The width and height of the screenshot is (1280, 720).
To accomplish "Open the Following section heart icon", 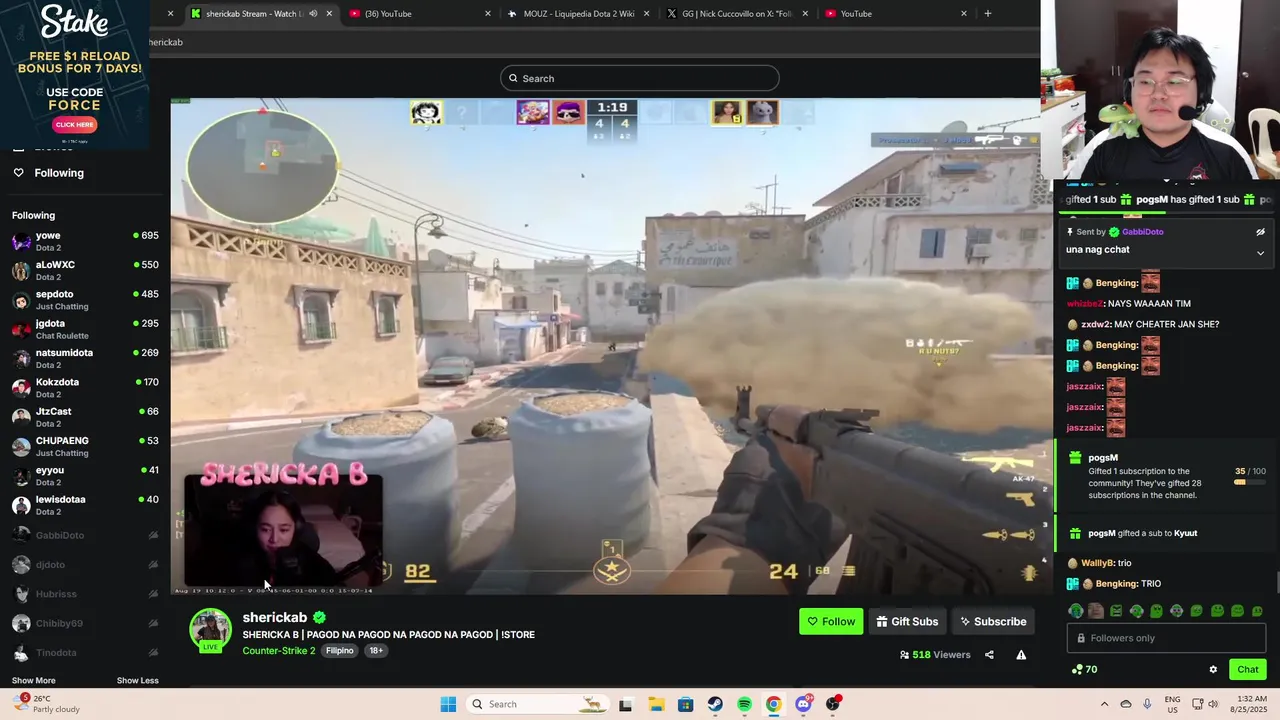I will [18, 173].
